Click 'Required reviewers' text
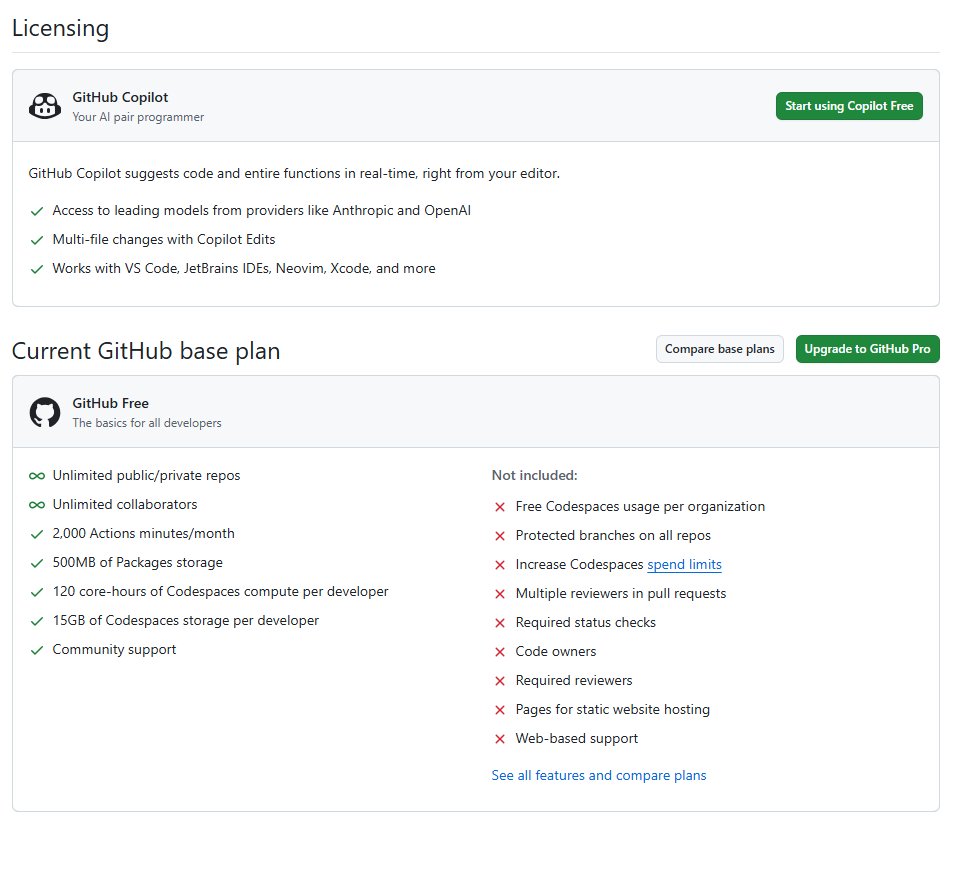Viewport: 964px width, 869px height. click(574, 680)
